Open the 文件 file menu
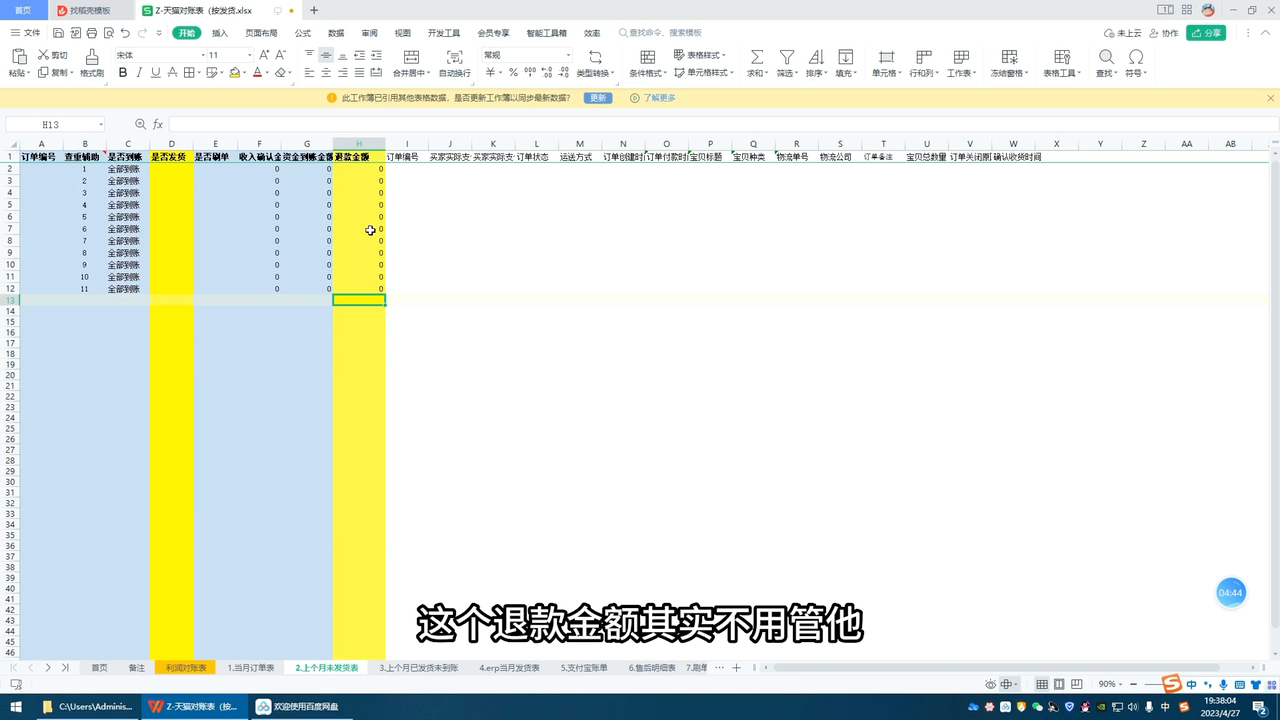 [26, 33]
